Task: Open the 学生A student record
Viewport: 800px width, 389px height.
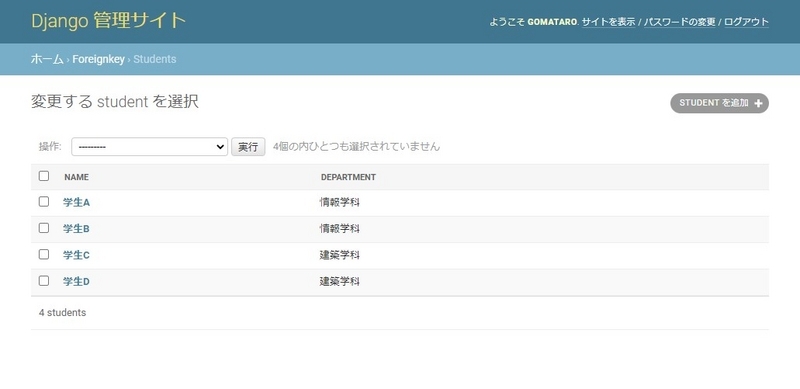Action: pyautogui.click(x=77, y=203)
